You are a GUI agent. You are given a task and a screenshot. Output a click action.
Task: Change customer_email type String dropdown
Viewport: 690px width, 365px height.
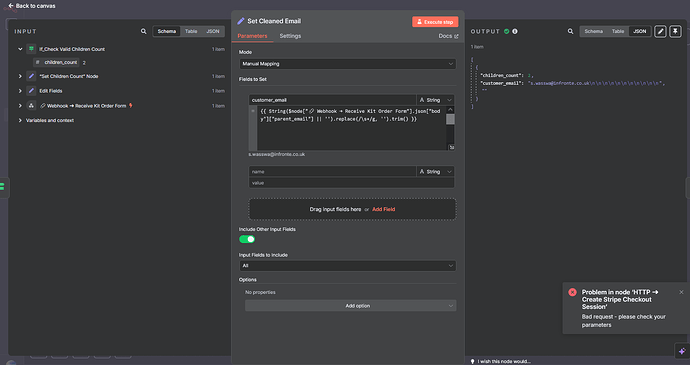(x=435, y=100)
